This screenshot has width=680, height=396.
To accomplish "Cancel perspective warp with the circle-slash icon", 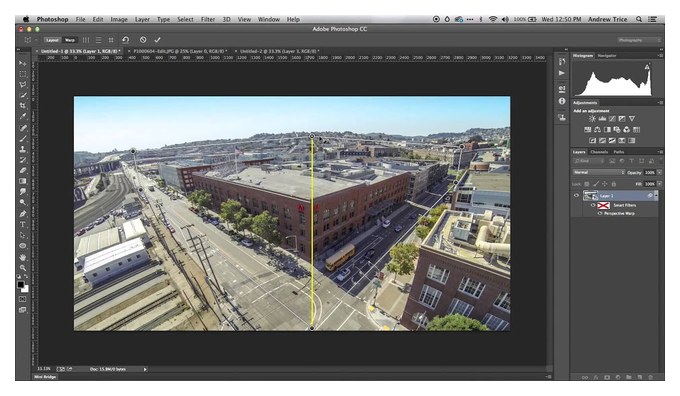I will [x=143, y=40].
